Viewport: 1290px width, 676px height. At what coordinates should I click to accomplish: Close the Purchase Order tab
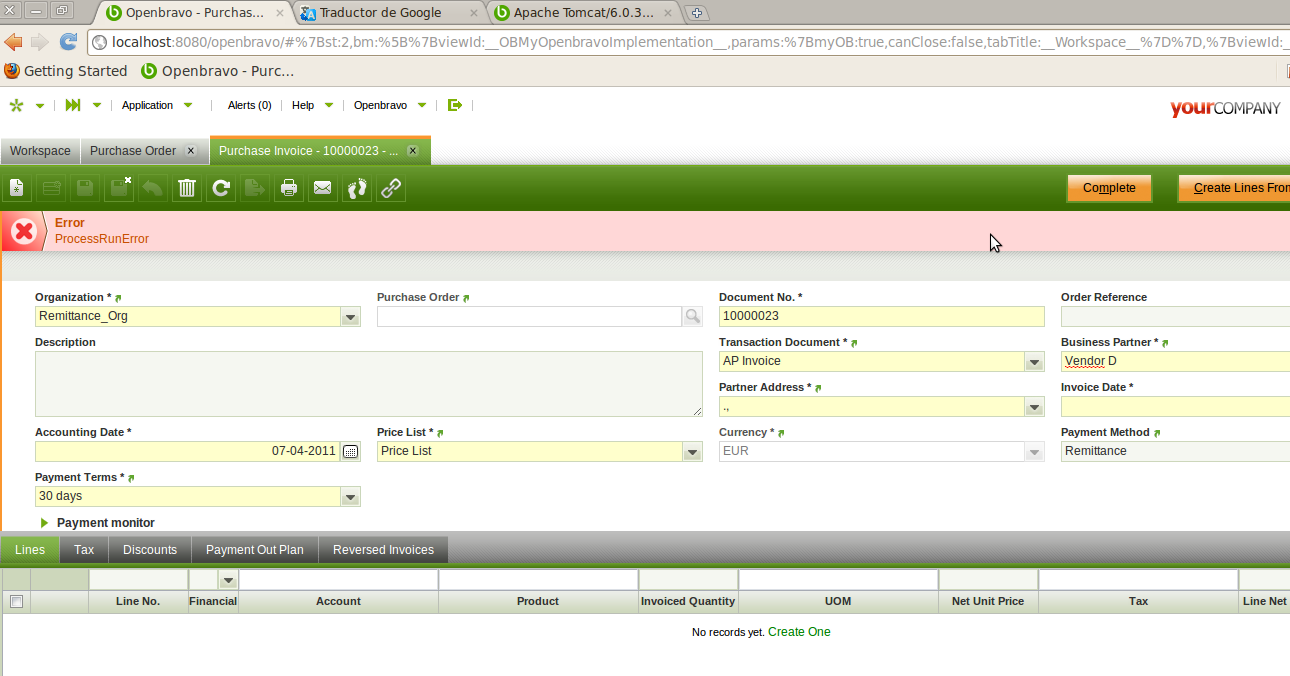tap(191, 151)
